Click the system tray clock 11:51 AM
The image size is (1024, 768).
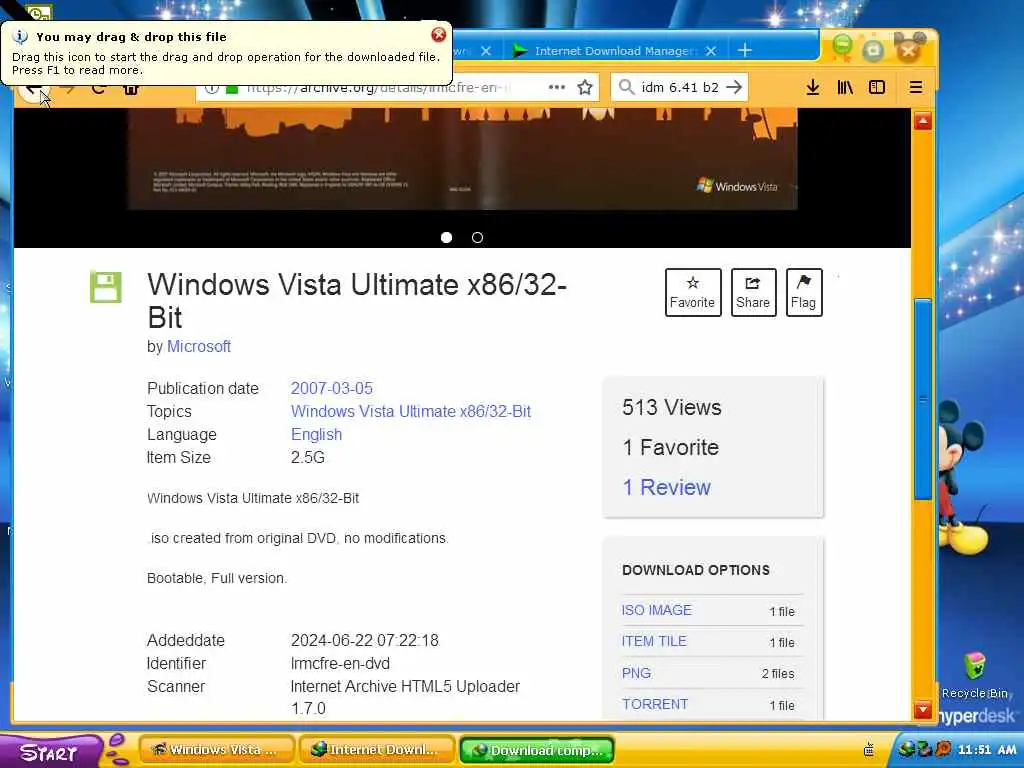(986, 750)
